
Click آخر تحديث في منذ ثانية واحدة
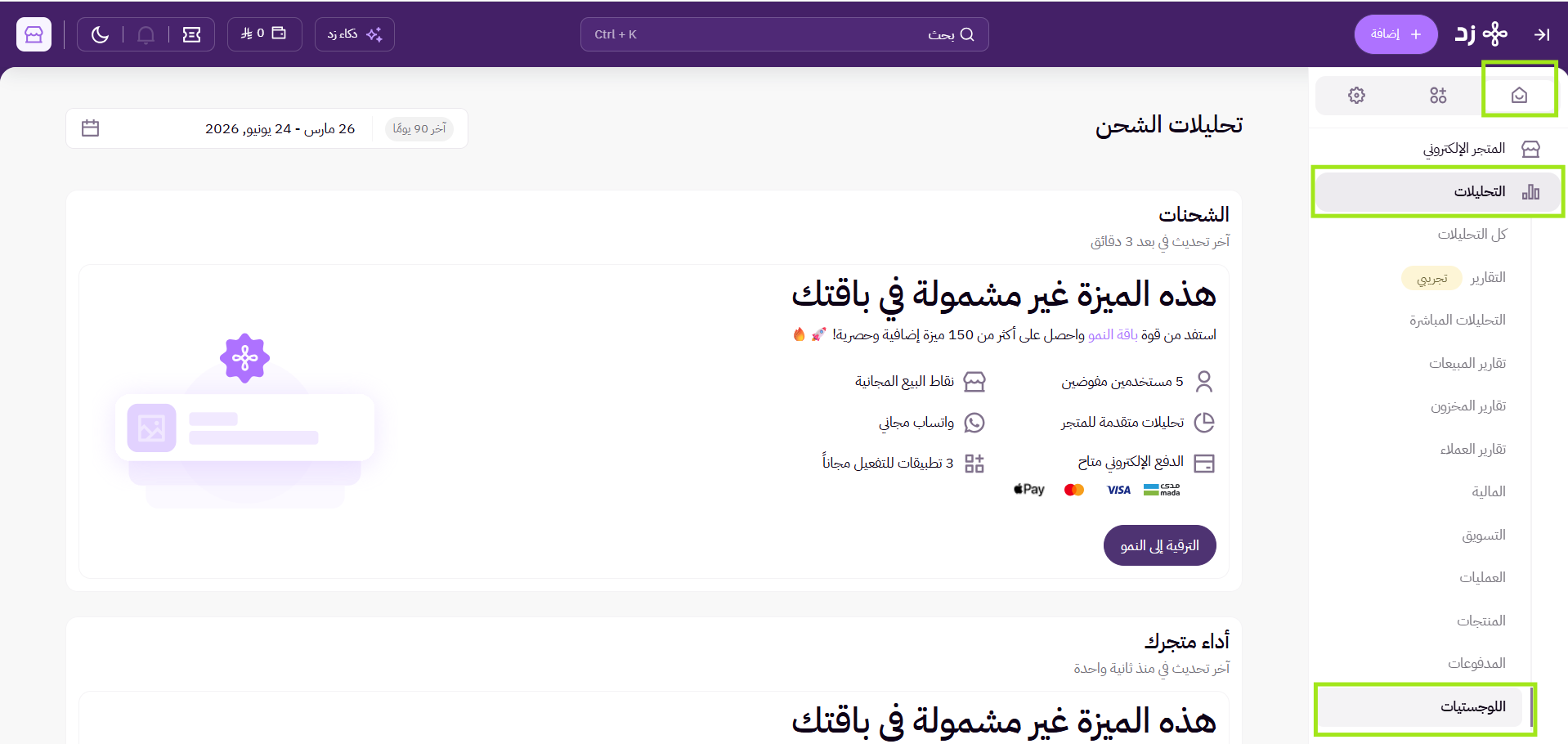[x=1151, y=669]
